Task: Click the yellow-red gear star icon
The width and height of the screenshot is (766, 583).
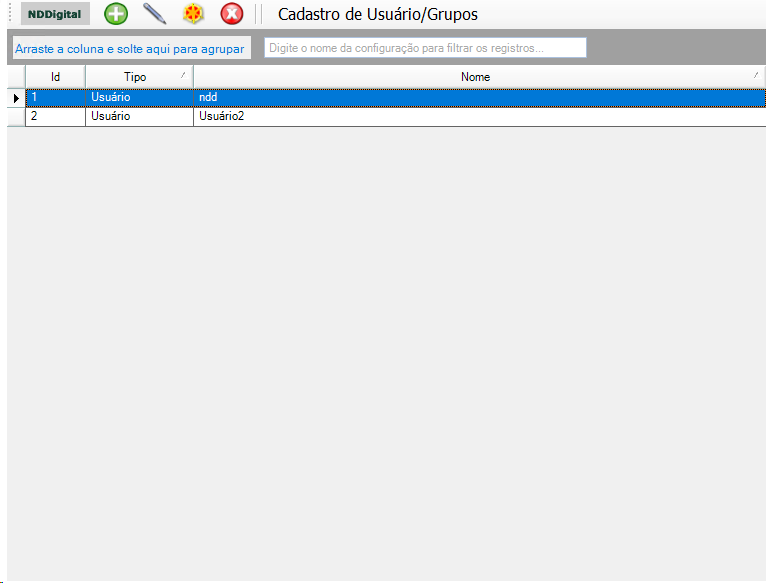Action: [x=193, y=14]
